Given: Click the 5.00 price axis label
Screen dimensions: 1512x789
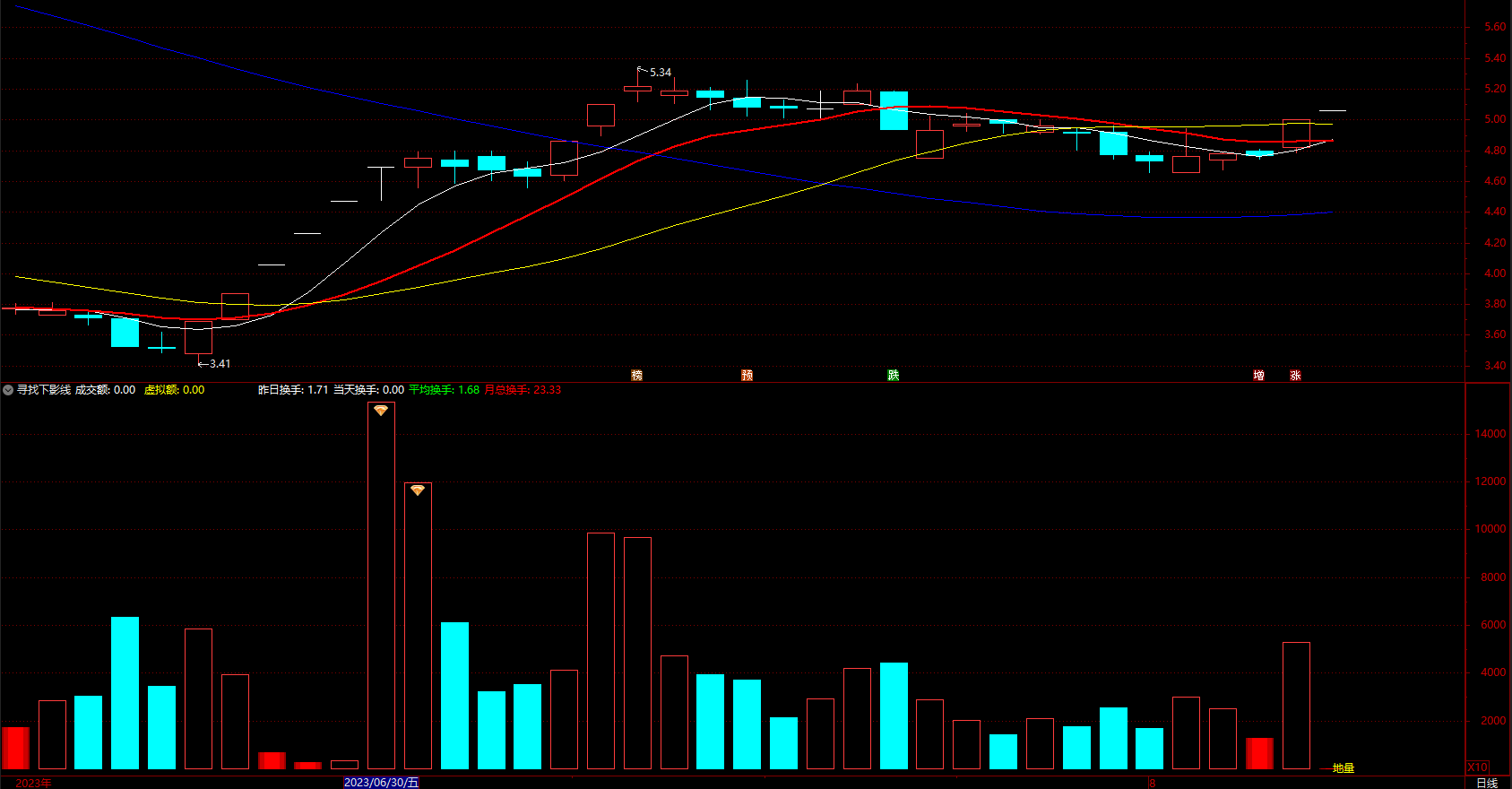Looking at the screenshot, I should [1495, 119].
